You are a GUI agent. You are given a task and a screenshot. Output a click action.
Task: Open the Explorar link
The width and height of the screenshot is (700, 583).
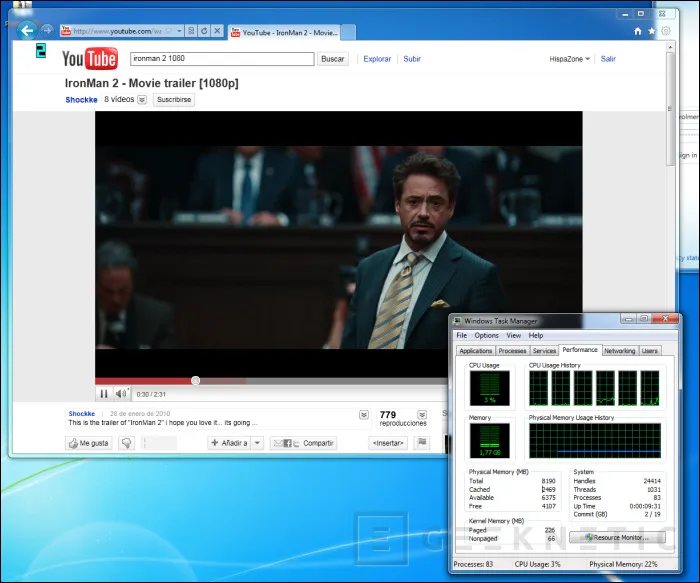pyautogui.click(x=377, y=58)
